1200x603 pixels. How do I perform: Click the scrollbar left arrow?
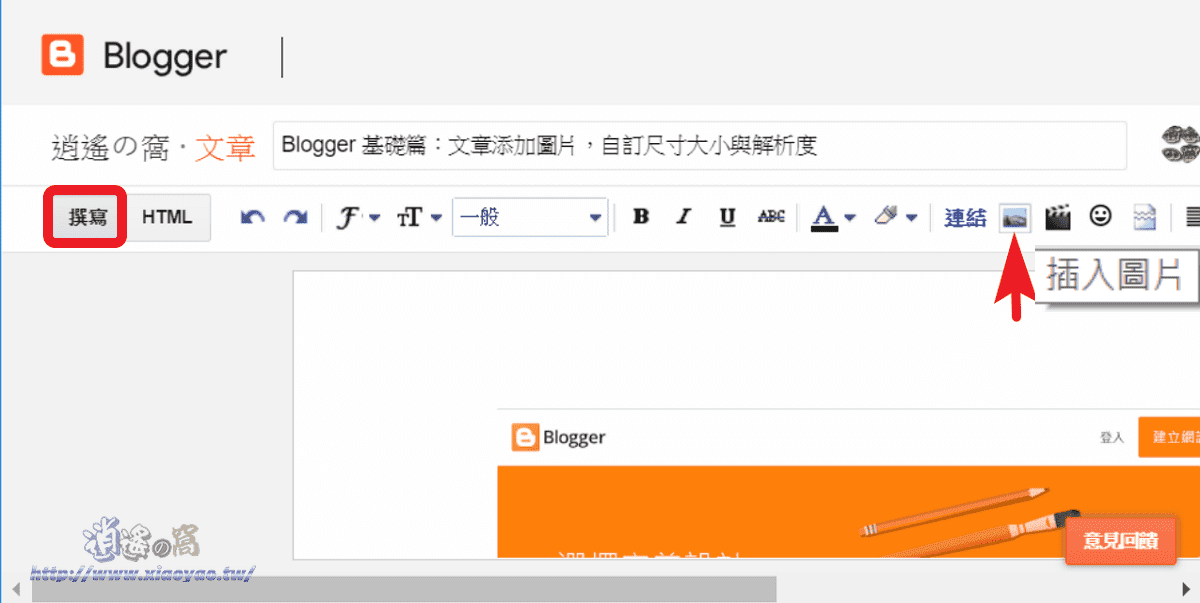tap(15, 589)
